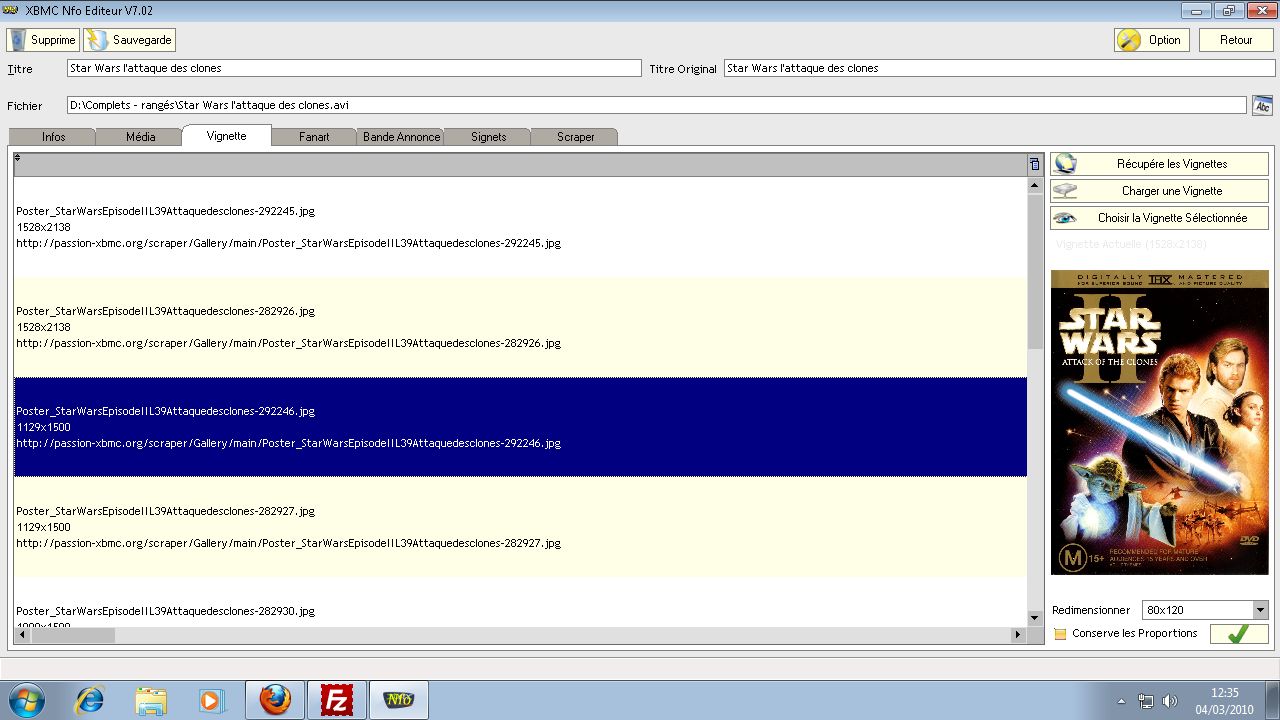Click the volume speaker tray icon
1280x720 pixels.
(x=1170, y=701)
